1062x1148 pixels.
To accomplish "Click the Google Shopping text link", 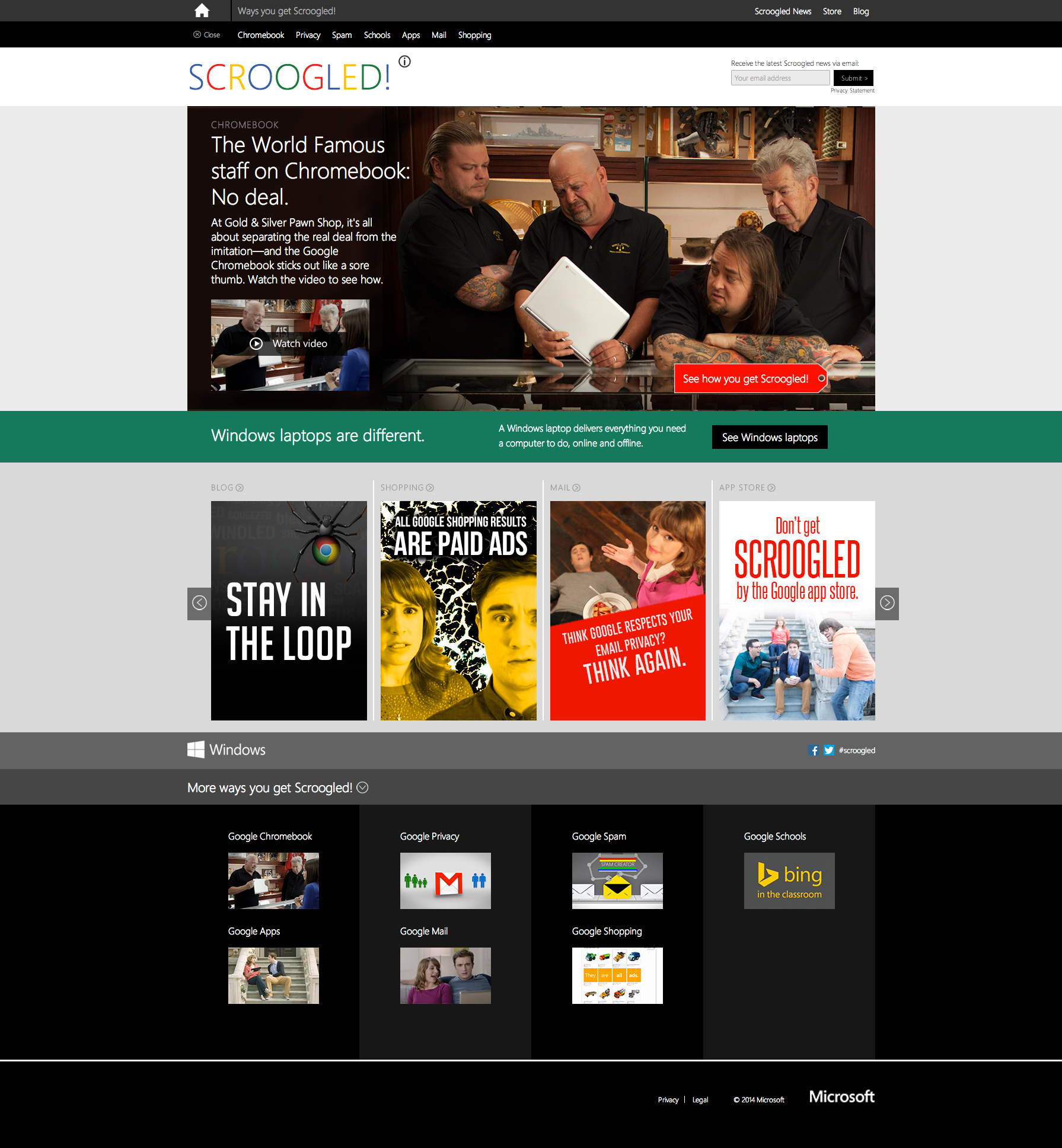I will [x=607, y=931].
